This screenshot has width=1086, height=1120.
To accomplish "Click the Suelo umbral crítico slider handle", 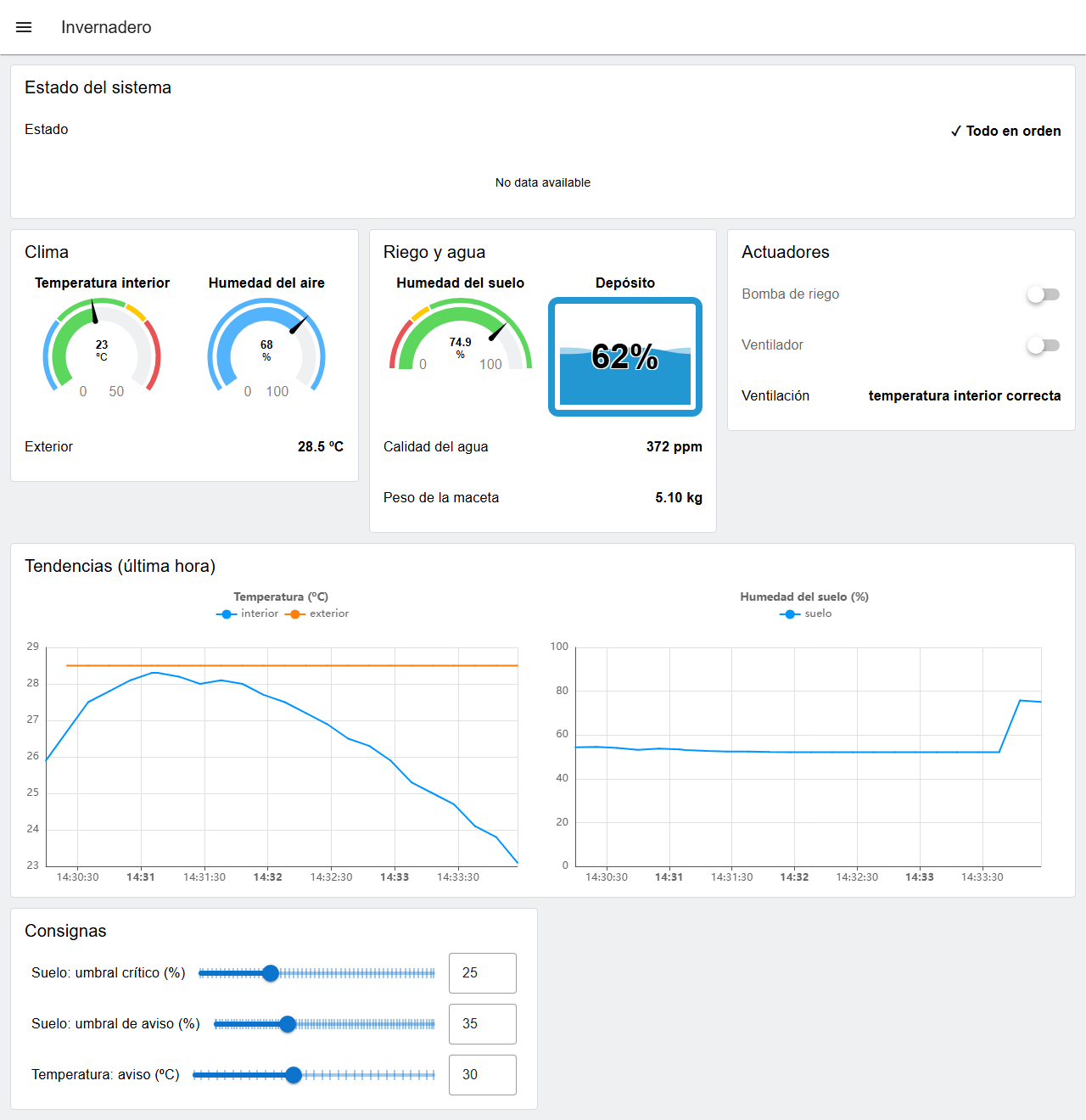I will [271, 973].
